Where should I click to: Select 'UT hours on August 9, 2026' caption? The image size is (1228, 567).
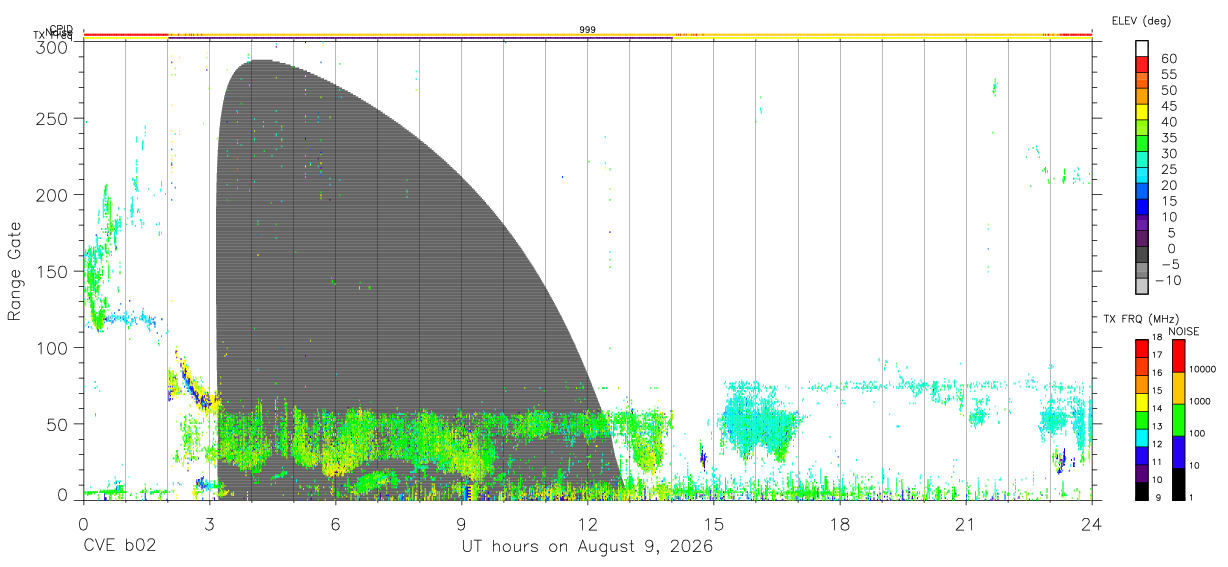coord(587,547)
